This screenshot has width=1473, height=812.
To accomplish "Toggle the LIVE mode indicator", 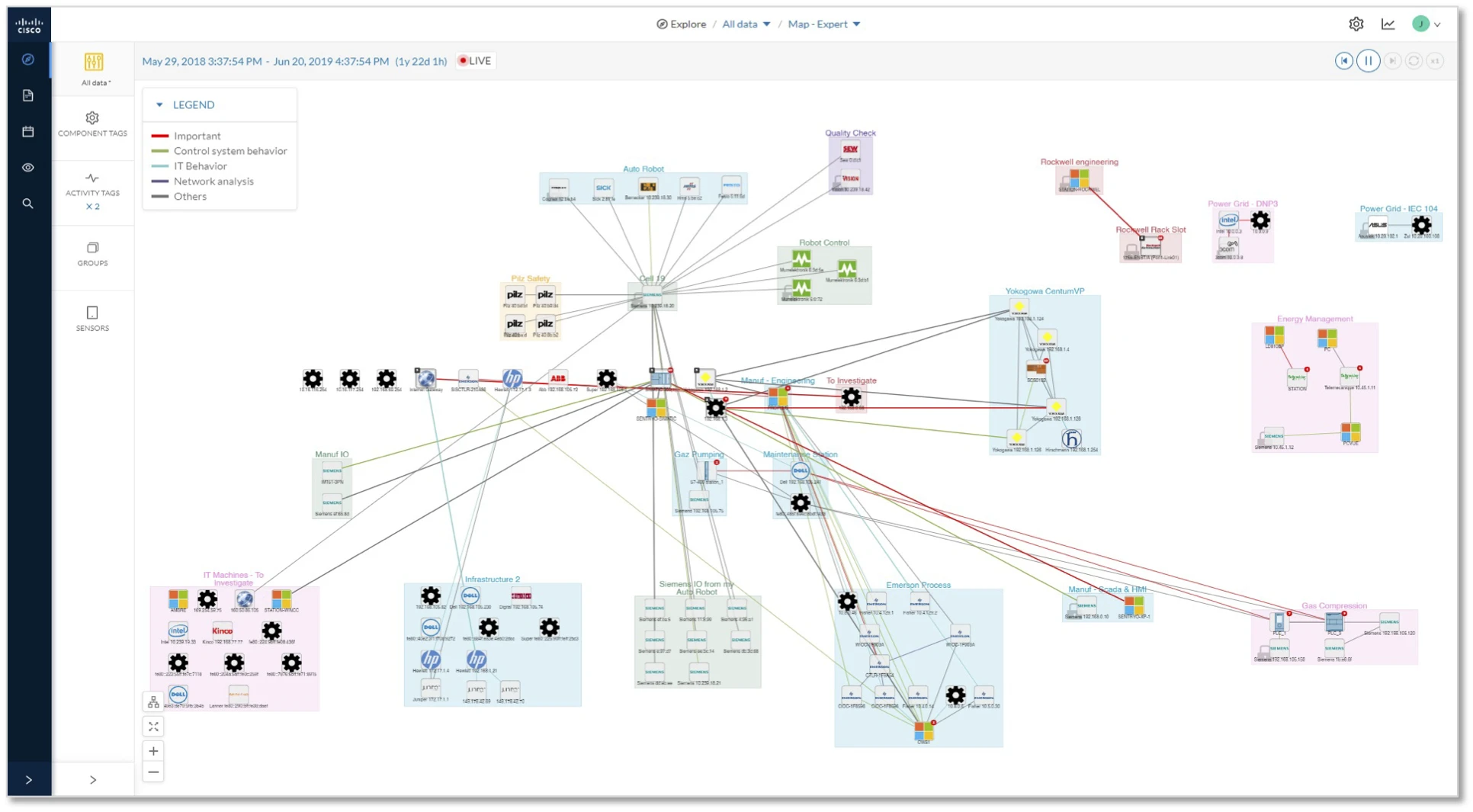I will click(475, 61).
